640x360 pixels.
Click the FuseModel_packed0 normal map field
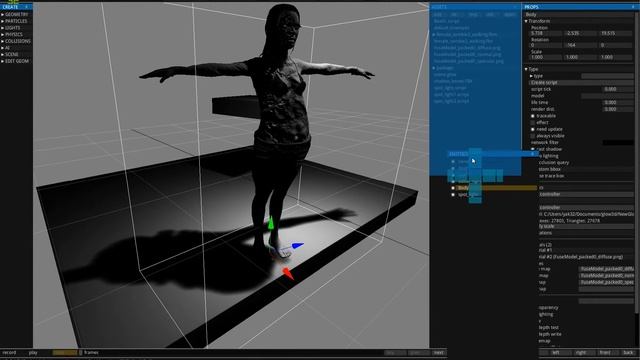607,276
